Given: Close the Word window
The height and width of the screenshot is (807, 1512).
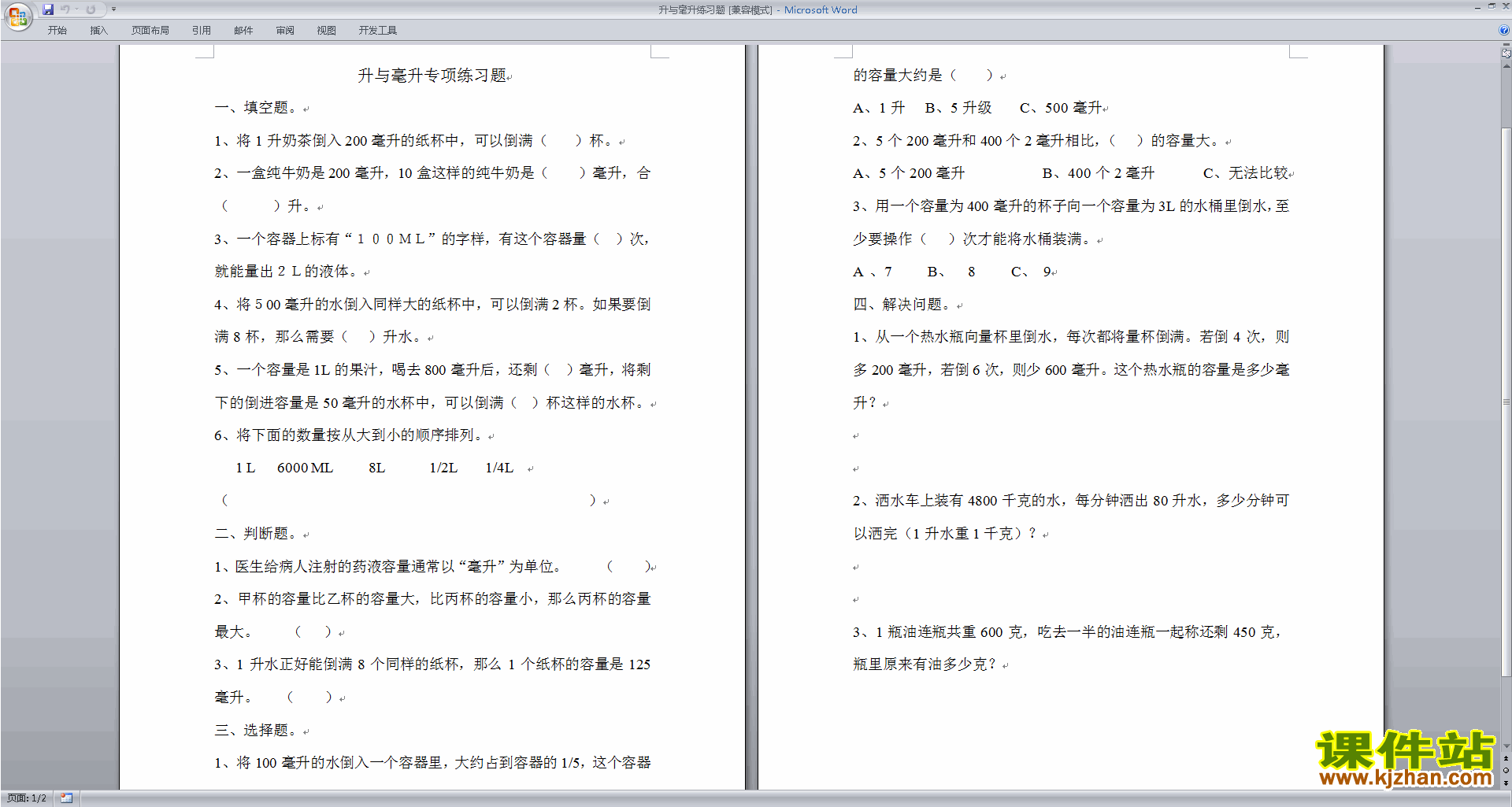Looking at the screenshot, I should (x=1506, y=6).
